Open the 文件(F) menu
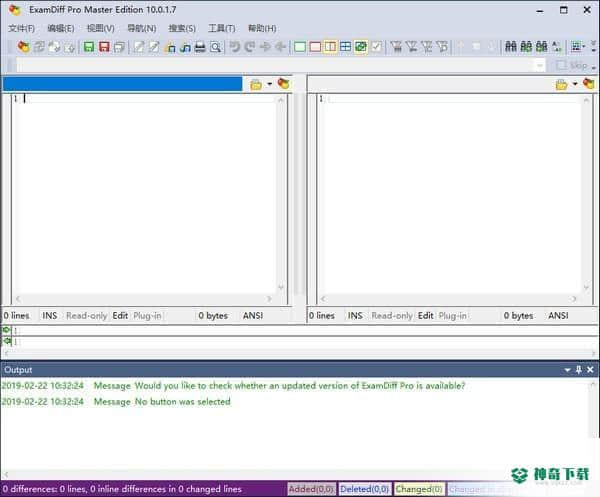The image size is (600, 497). point(21,28)
